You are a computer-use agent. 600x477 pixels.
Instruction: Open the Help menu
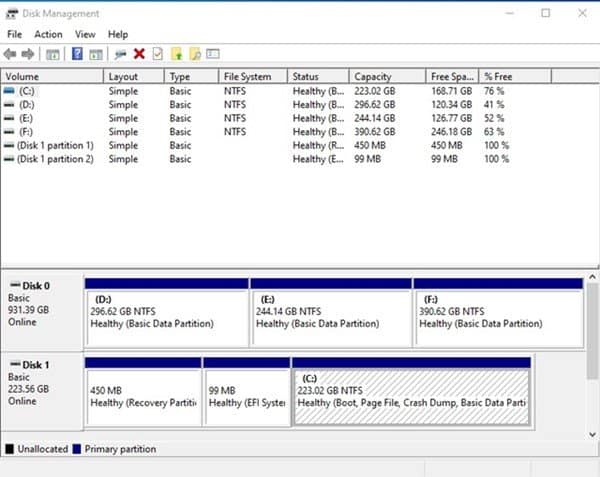pos(118,34)
